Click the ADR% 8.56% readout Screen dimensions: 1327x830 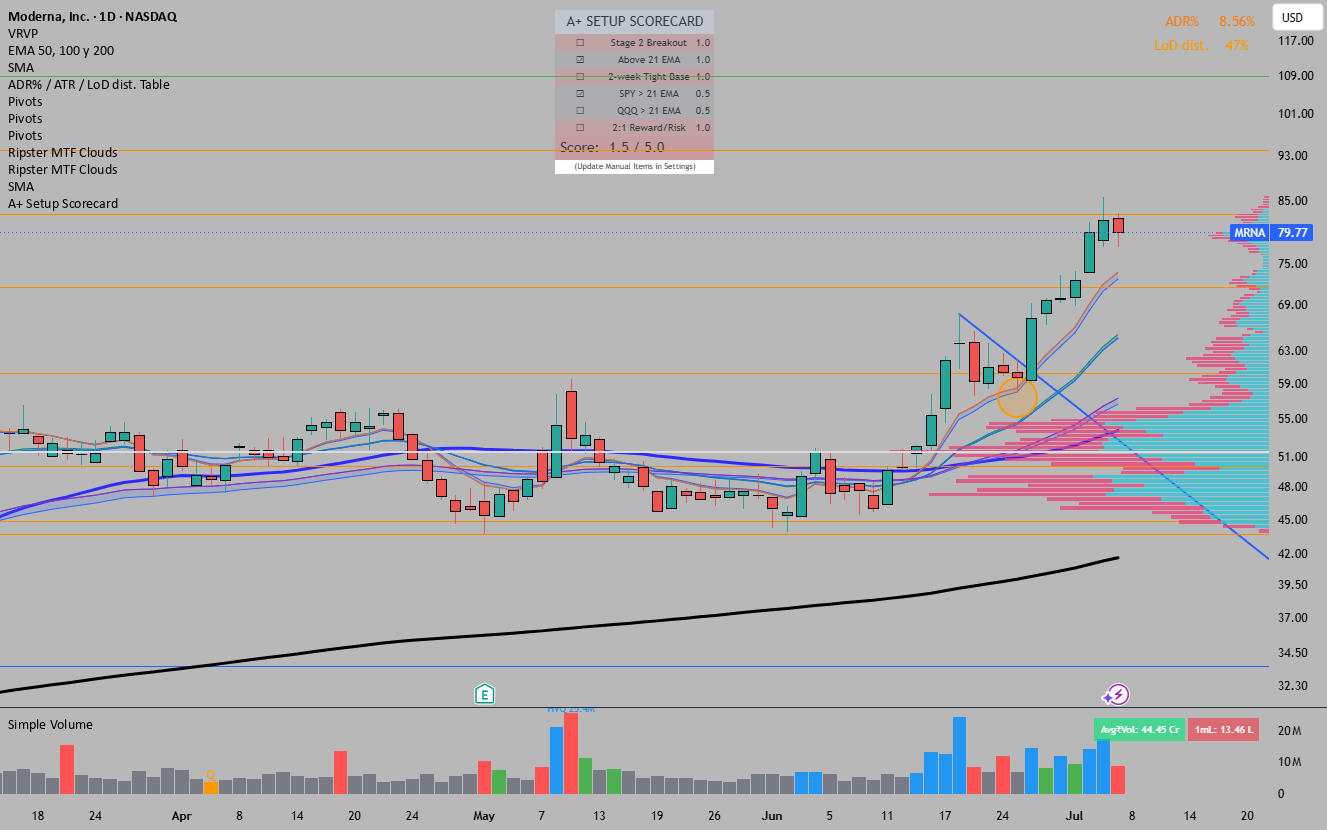point(1209,21)
